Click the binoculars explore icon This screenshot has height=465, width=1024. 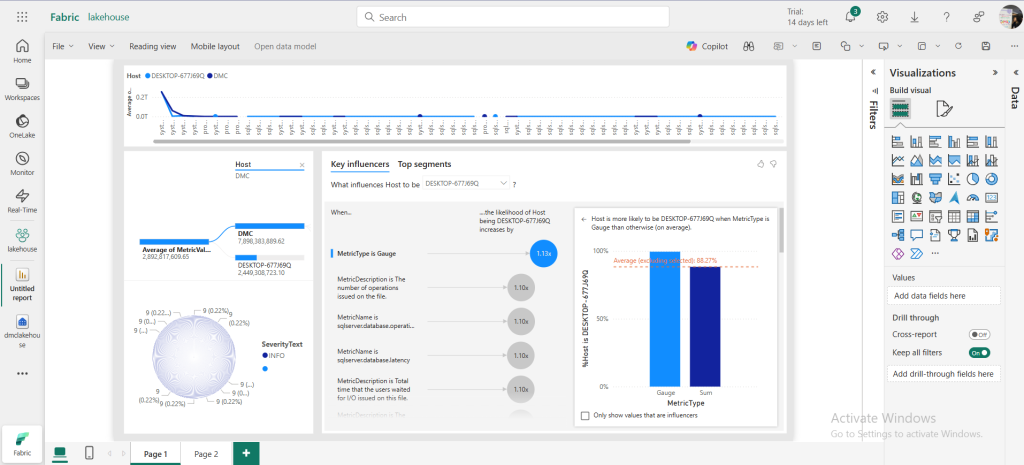tap(748, 46)
